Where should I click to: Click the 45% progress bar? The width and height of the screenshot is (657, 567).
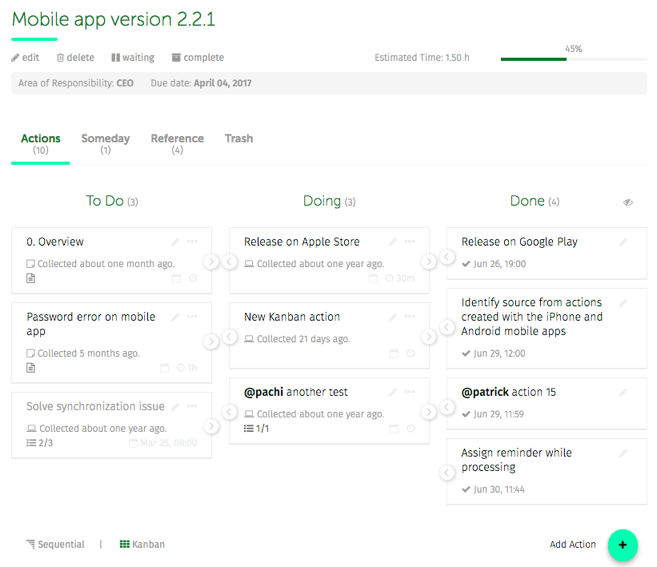574,59
